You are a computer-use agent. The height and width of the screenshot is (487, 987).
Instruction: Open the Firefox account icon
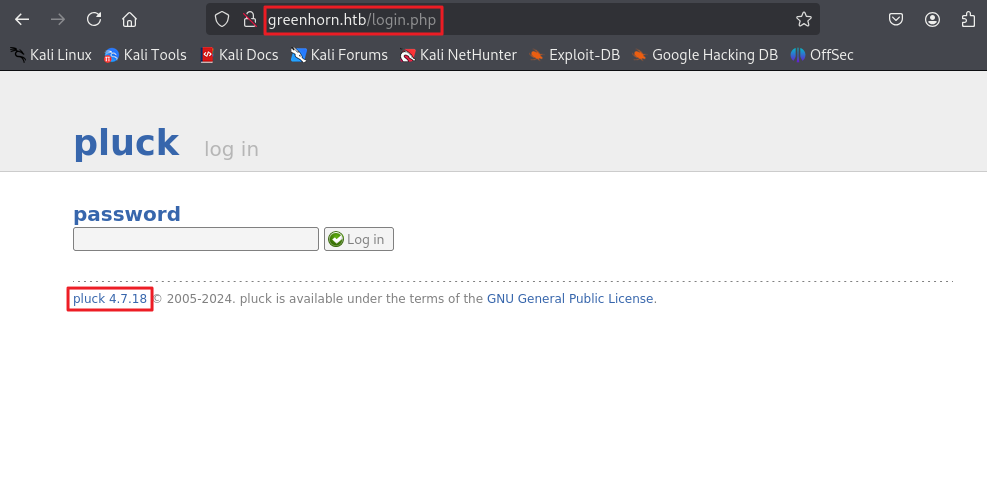[x=932, y=20]
